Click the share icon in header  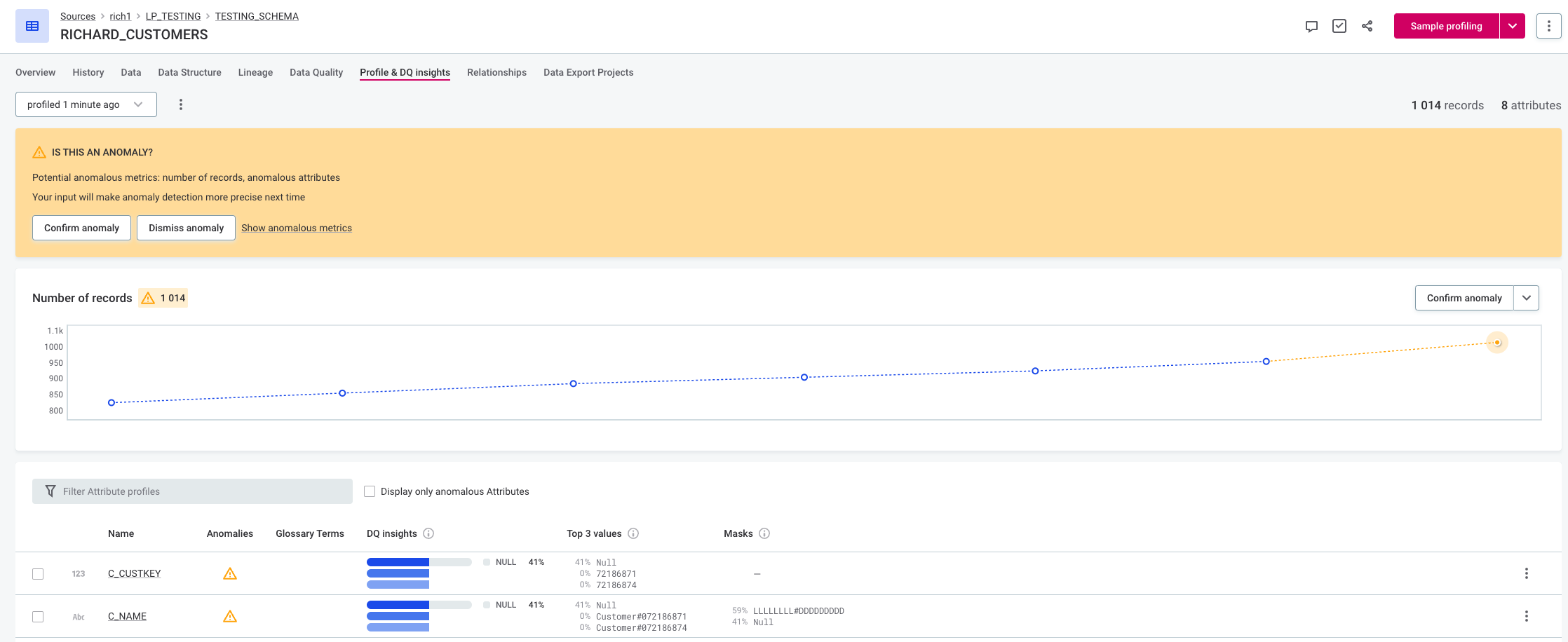click(1367, 26)
